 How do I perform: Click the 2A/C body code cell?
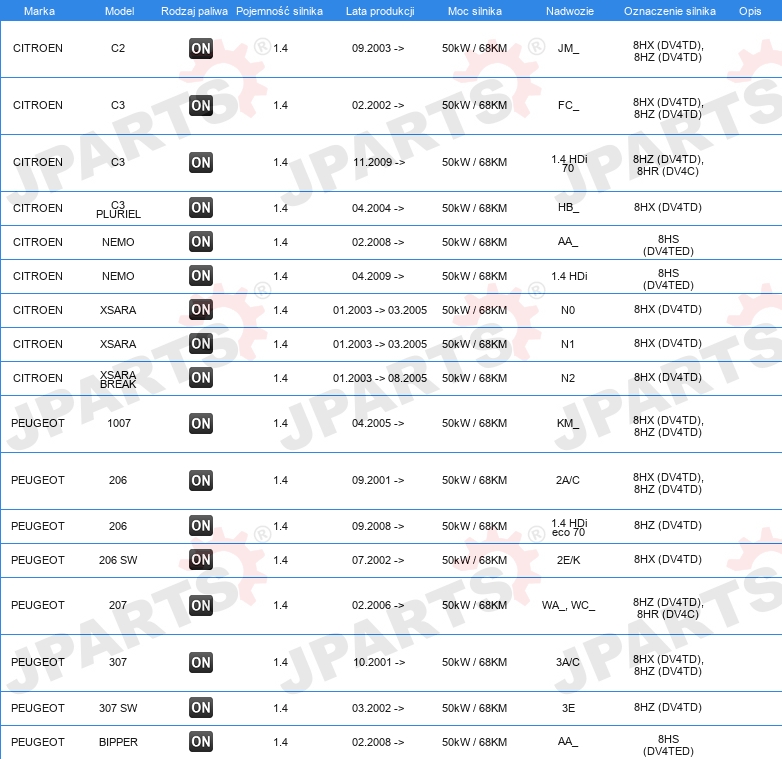pyautogui.click(x=568, y=480)
